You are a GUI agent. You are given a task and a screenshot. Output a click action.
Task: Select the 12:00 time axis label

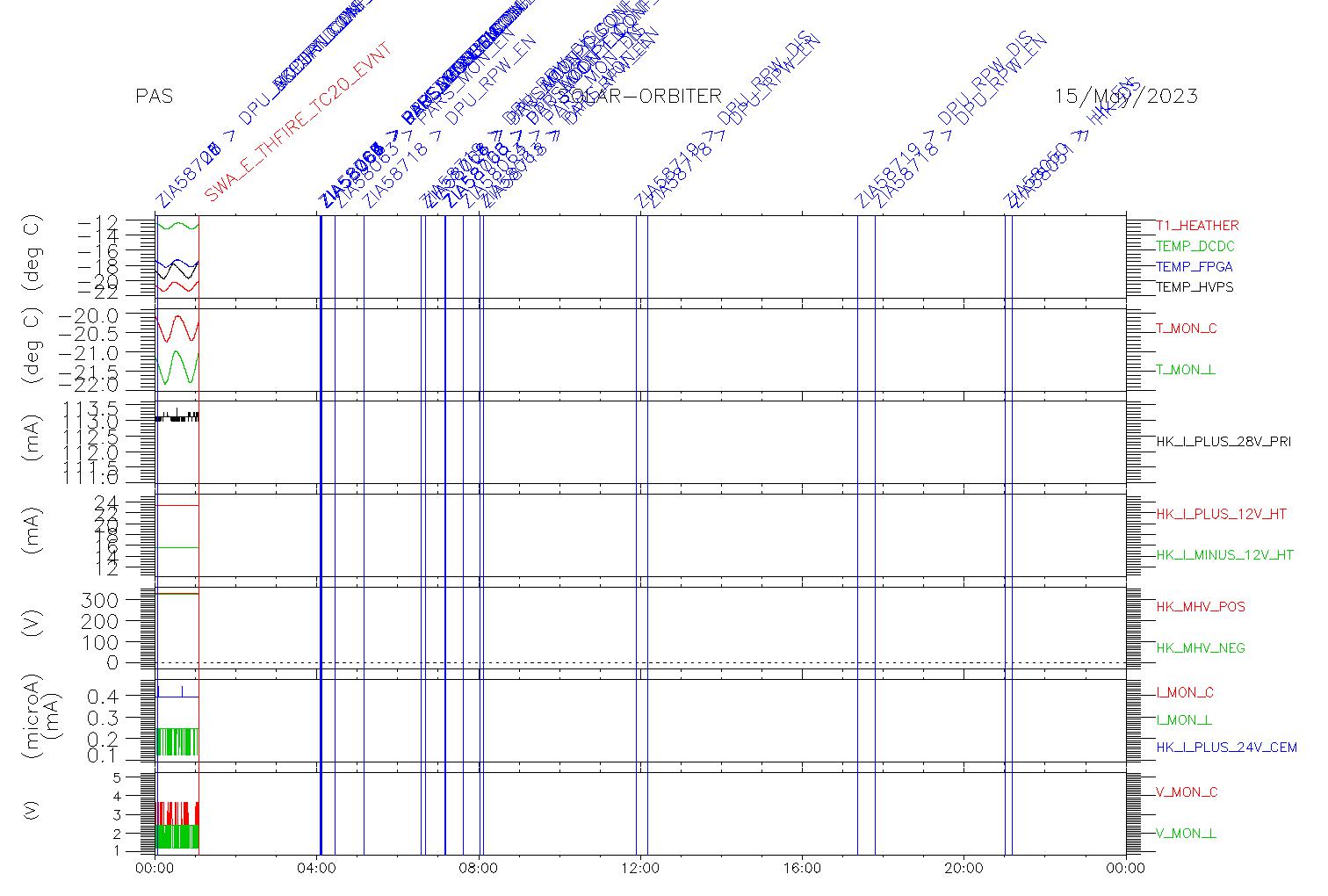640,869
